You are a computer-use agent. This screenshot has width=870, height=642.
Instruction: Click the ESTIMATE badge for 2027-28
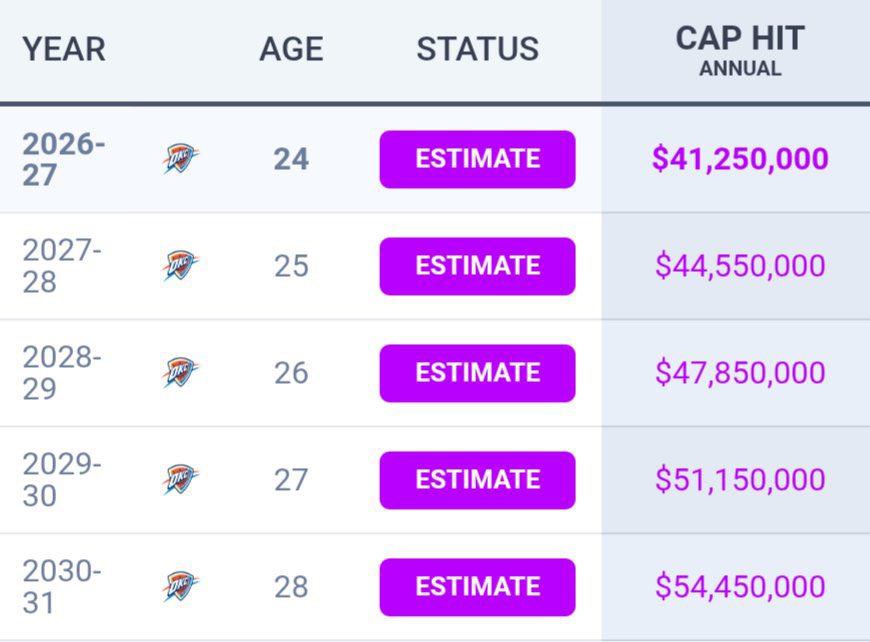coord(477,266)
